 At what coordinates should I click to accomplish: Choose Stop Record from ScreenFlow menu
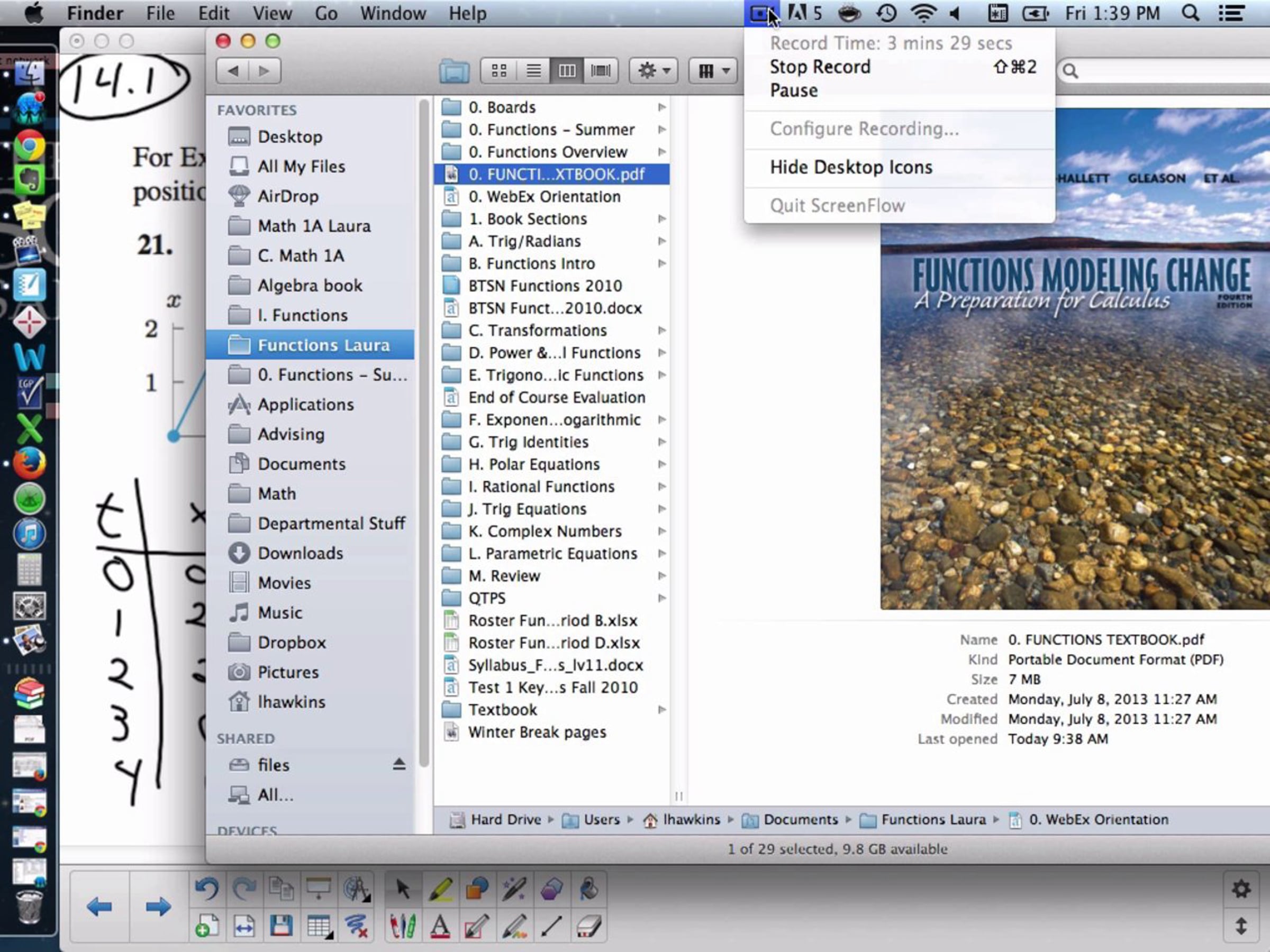[820, 67]
